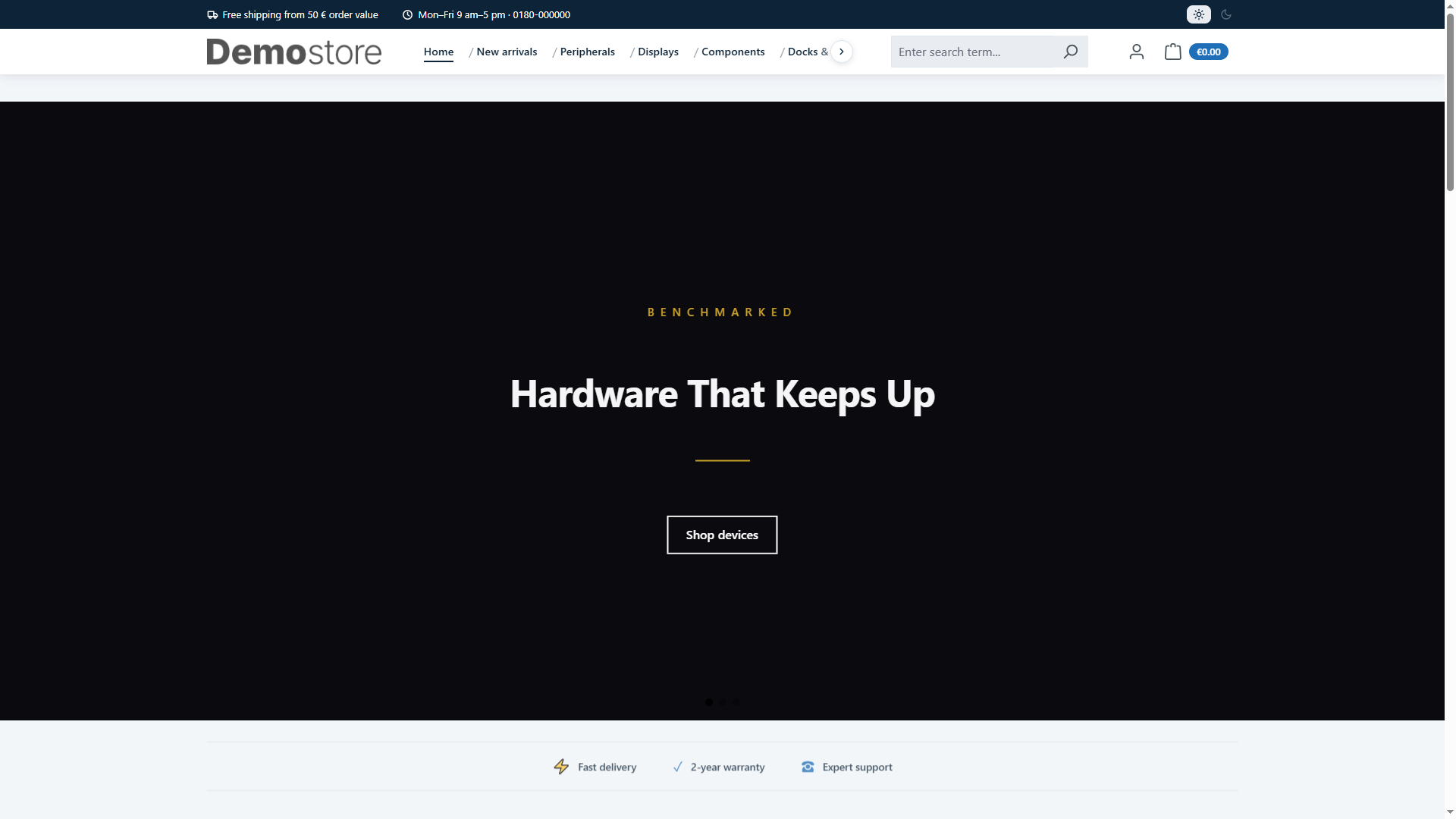Go to Home menu item

pos(438,52)
